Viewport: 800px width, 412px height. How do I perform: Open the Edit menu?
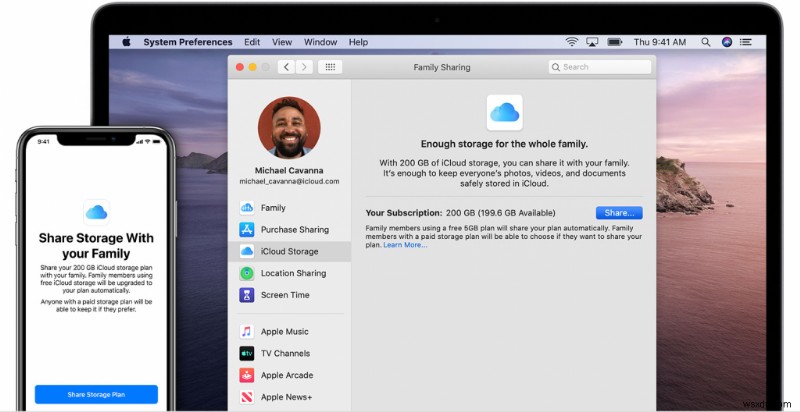(x=252, y=42)
